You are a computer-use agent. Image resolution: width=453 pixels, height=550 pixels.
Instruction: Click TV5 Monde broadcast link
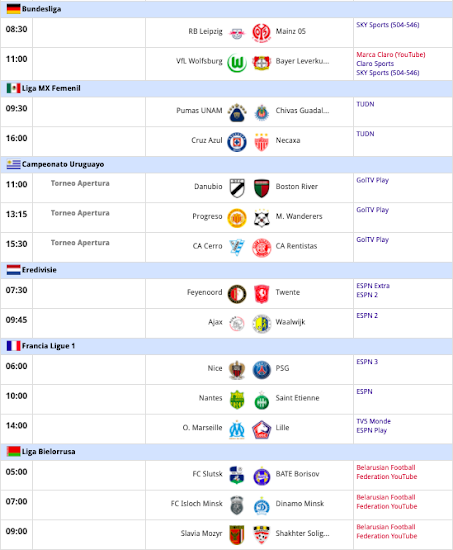[x=373, y=421]
